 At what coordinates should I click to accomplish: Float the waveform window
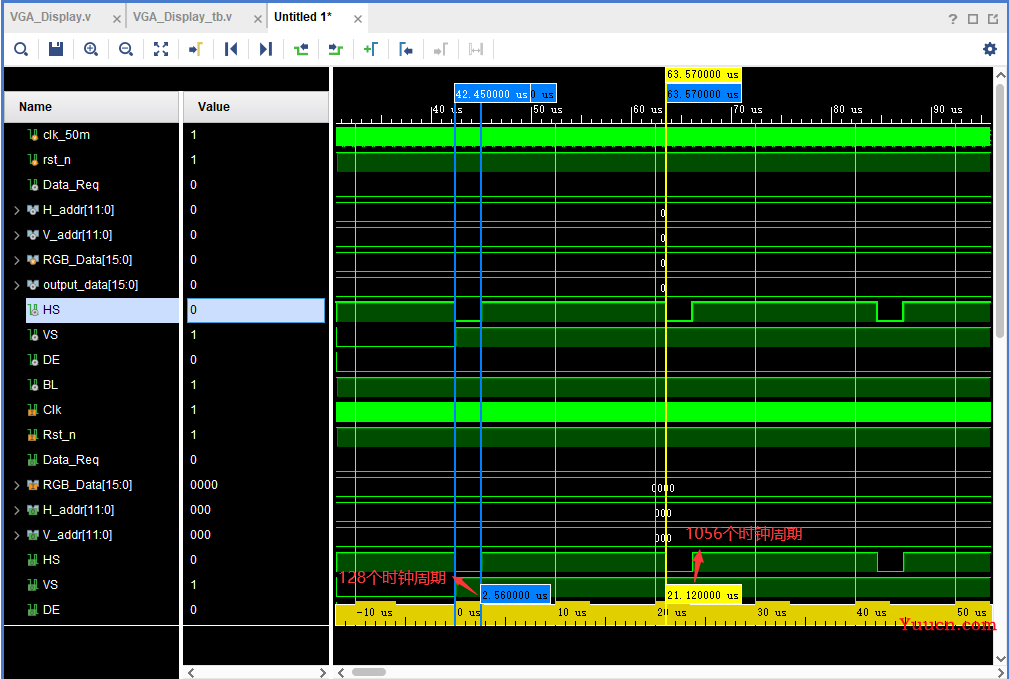pos(993,19)
